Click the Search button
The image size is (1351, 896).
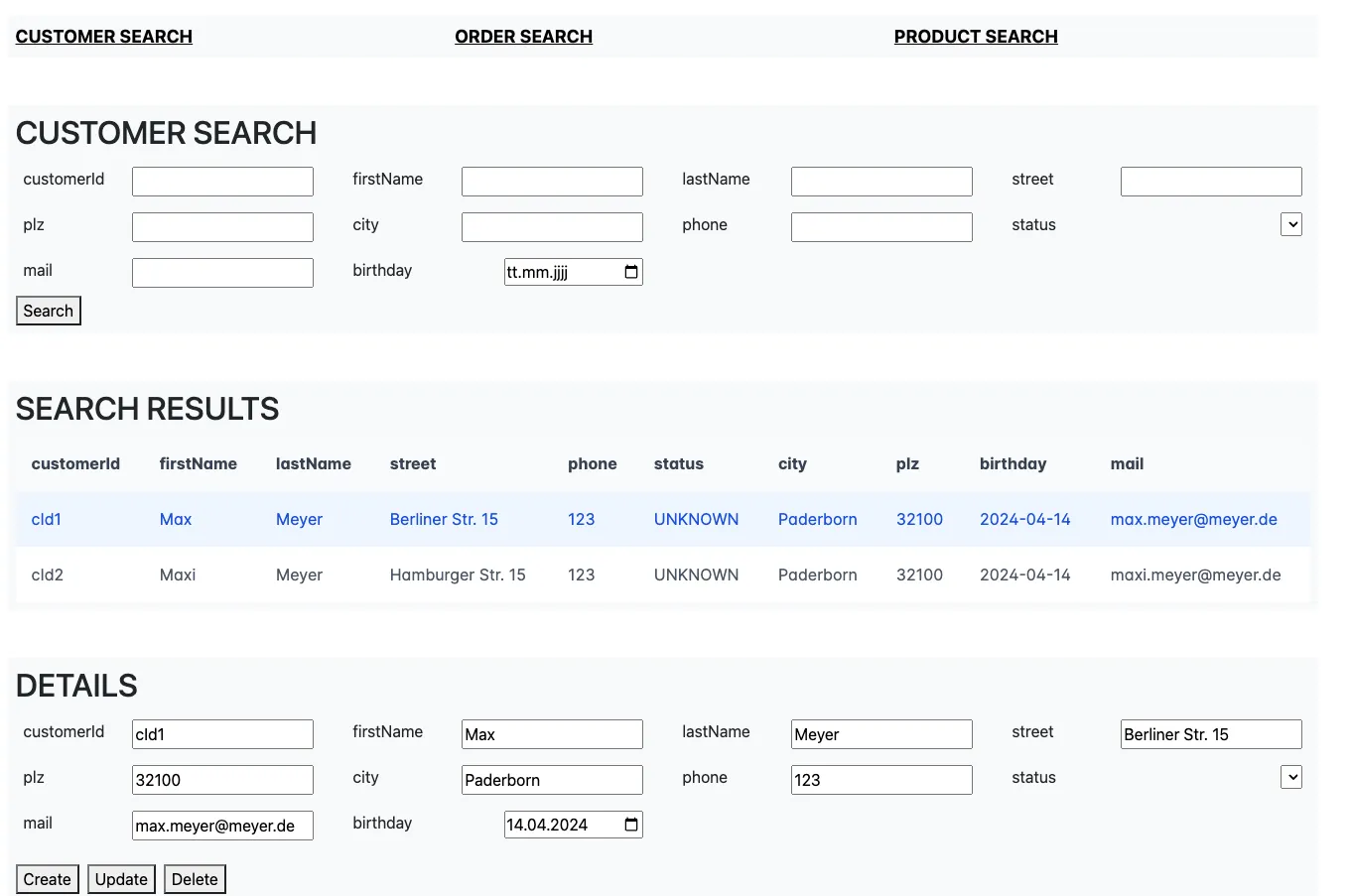49,311
